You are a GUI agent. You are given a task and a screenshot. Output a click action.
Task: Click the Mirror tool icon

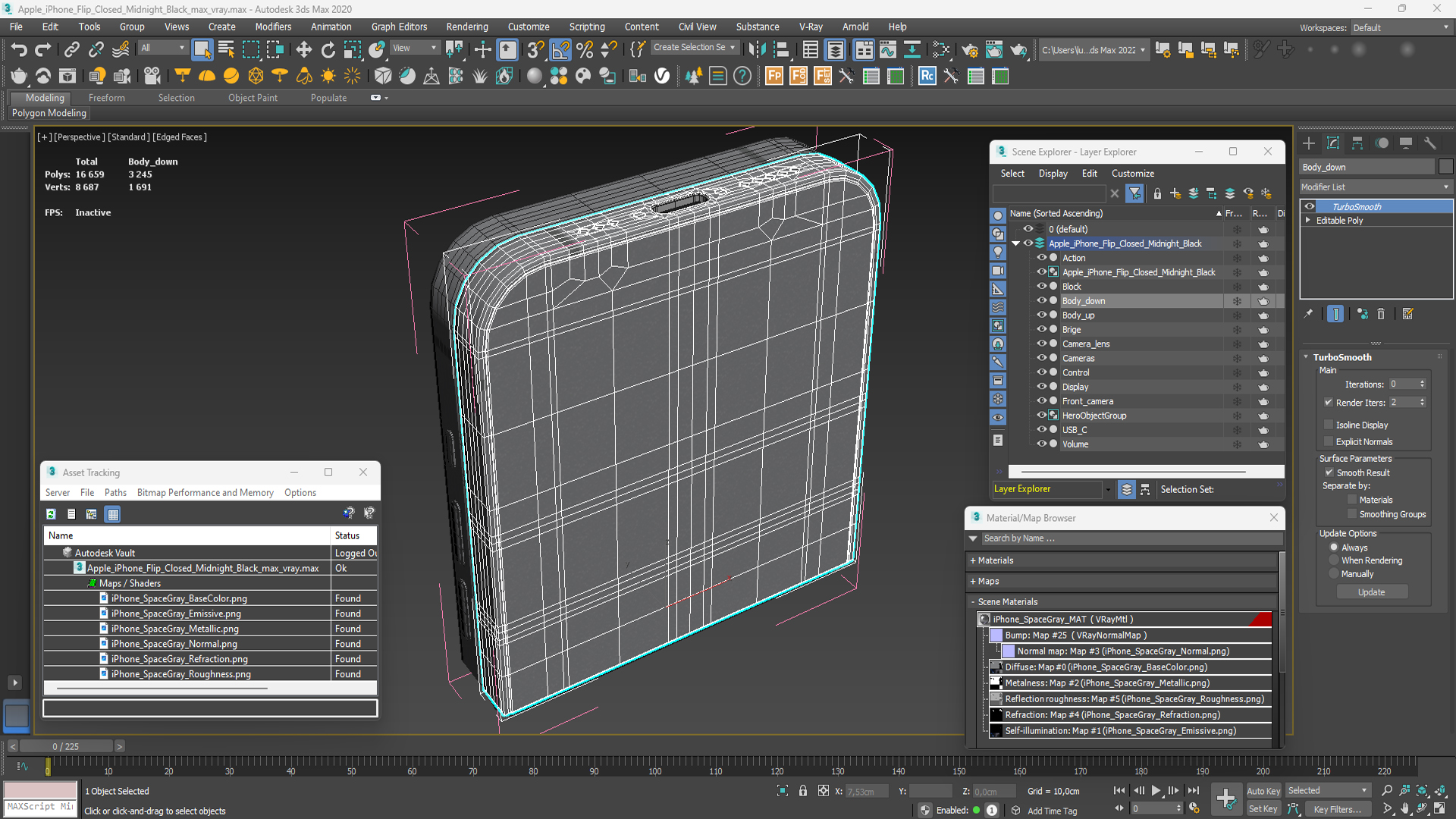coord(757,50)
